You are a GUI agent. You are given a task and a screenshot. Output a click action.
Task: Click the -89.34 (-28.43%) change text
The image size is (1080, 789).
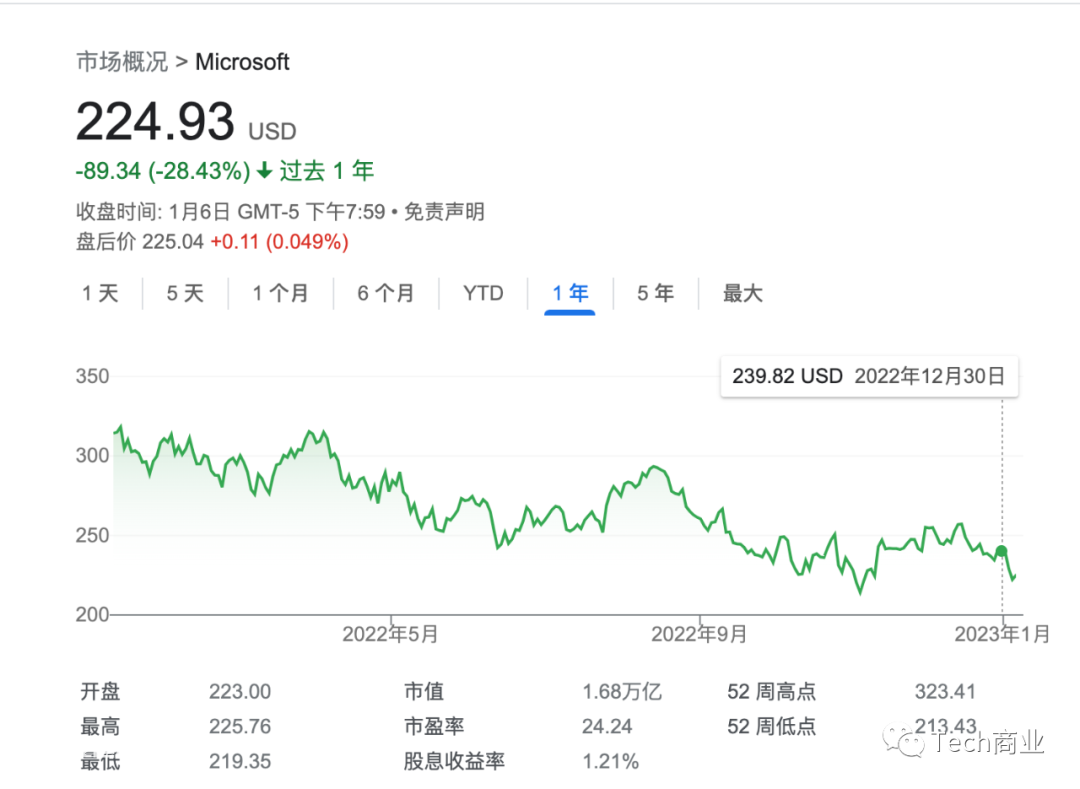click(163, 171)
